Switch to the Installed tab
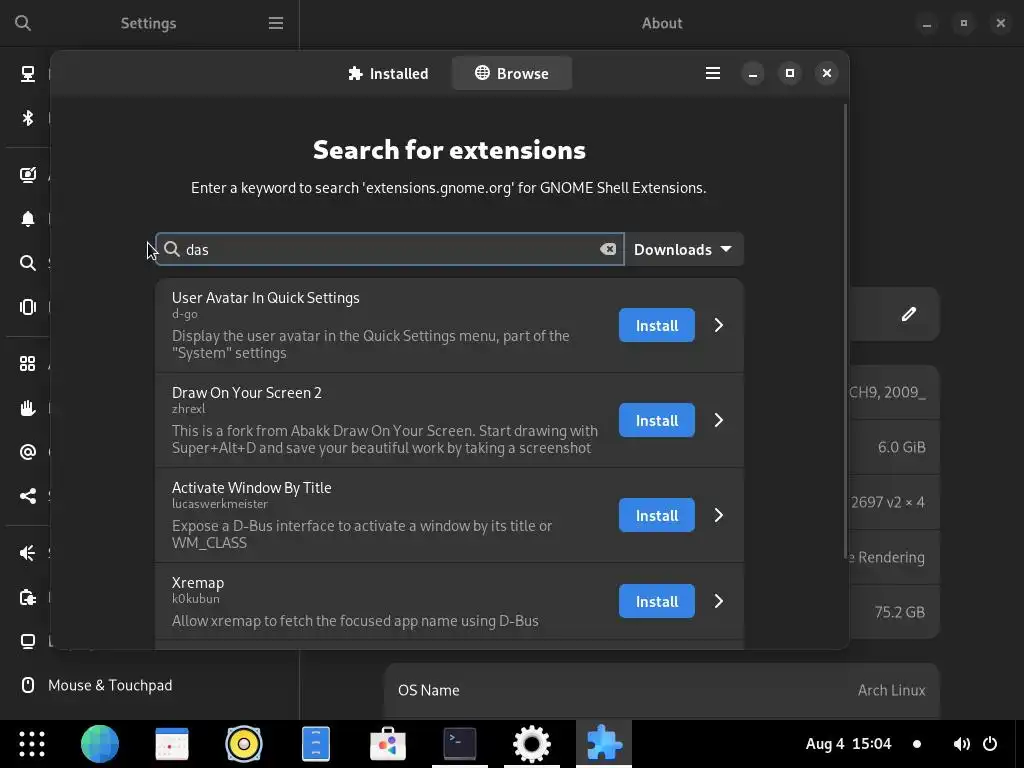This screenshot has height=768, width=1024. pyautogui.click(x=388, y=73)
